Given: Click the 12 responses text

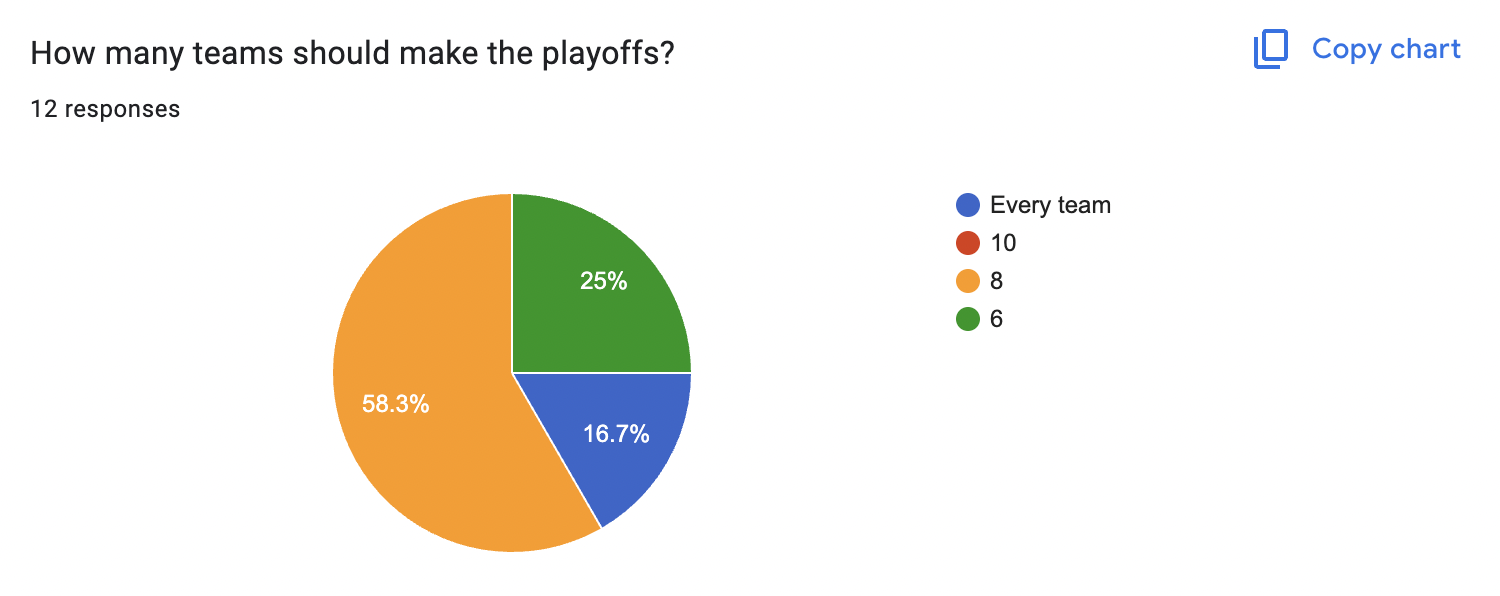Looking at the screenshot, I should click(x=104, y=109).
